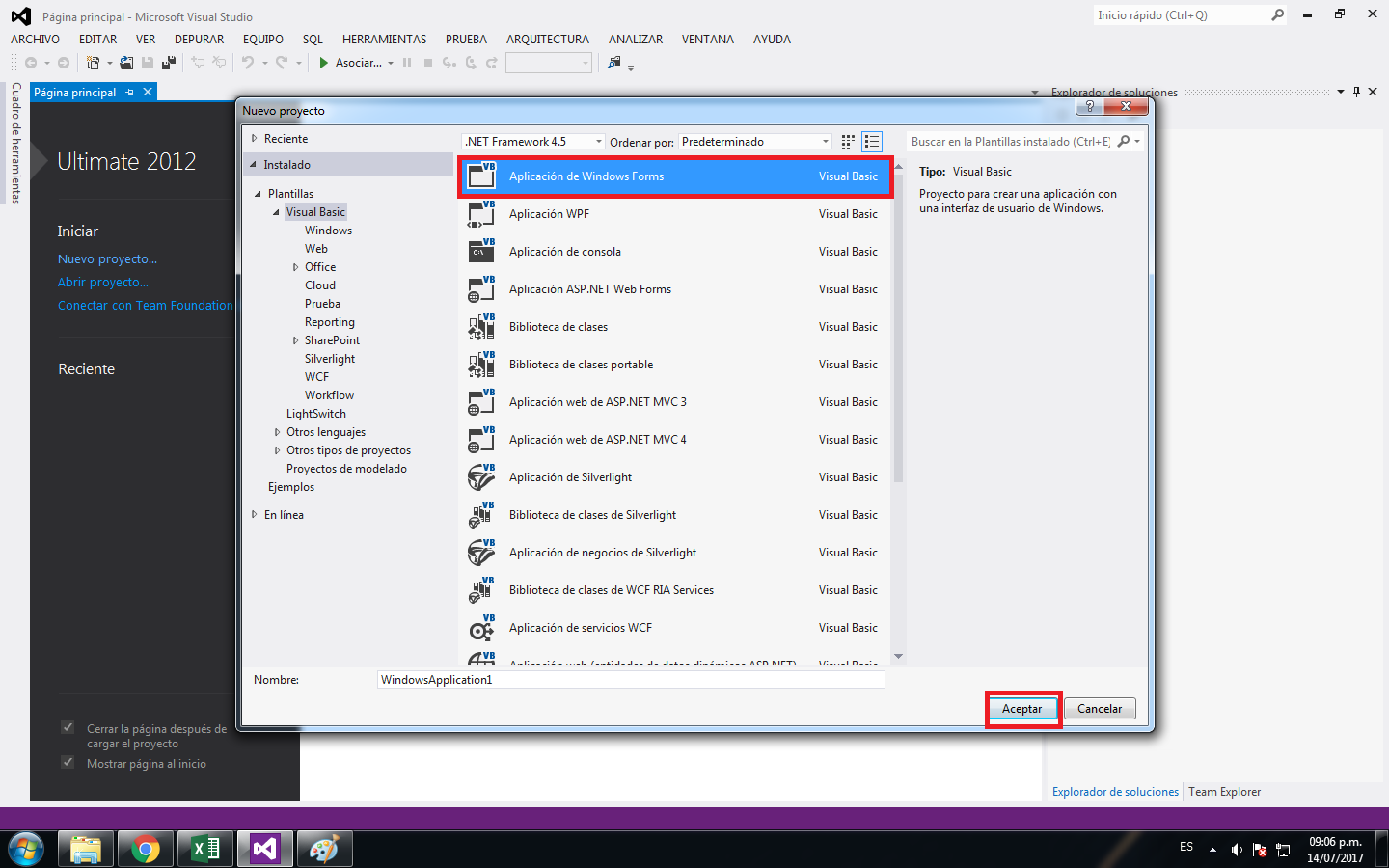
Task: Open the New Project toolbar icon
Action: [95, 62]
